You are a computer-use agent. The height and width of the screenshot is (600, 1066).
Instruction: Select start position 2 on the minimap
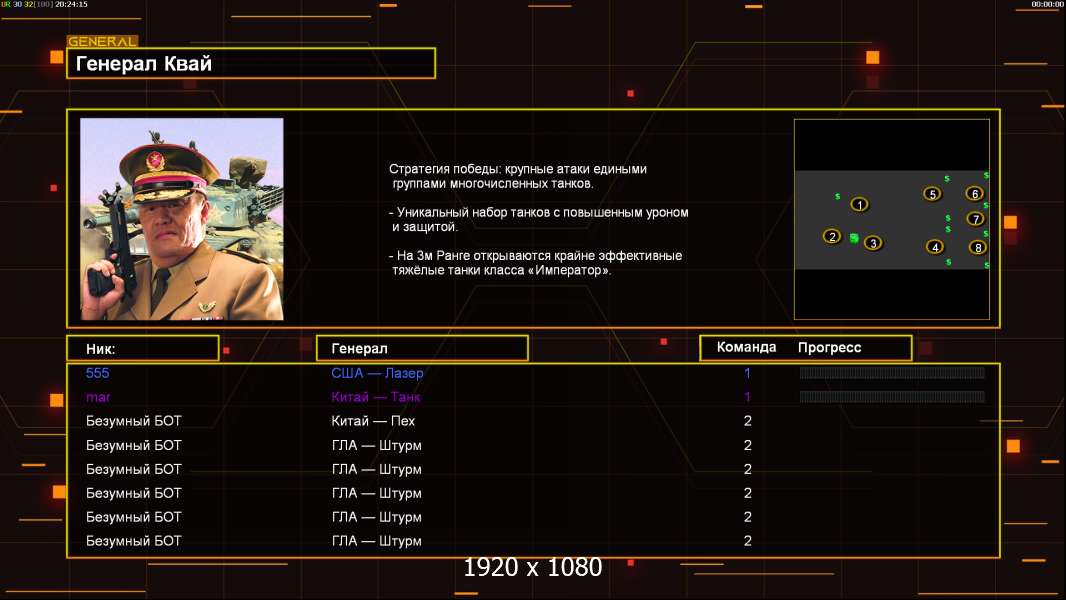click(x=832, y=237)
